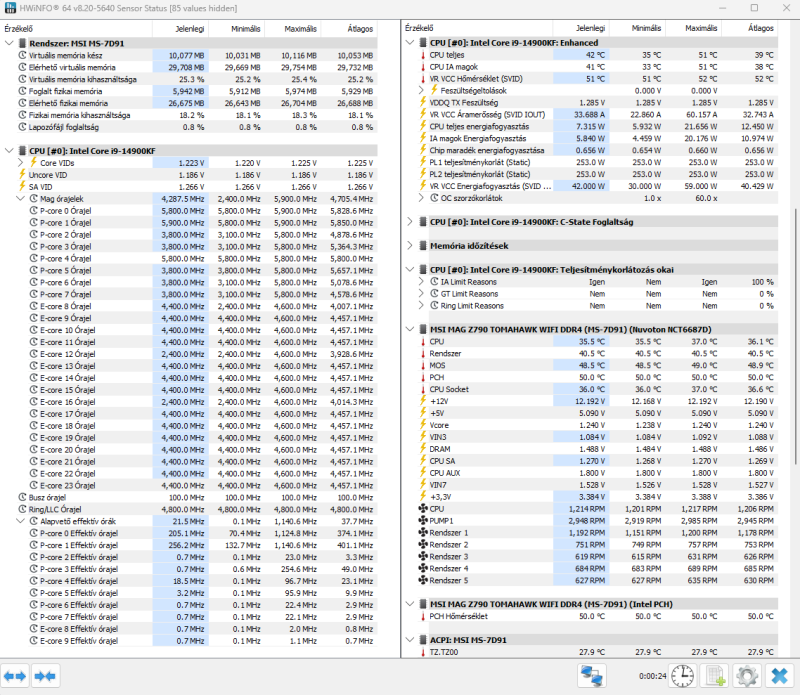800x695 pixels.
Task: Click the lightning icon beside Vcore
Action: point(423,425)
